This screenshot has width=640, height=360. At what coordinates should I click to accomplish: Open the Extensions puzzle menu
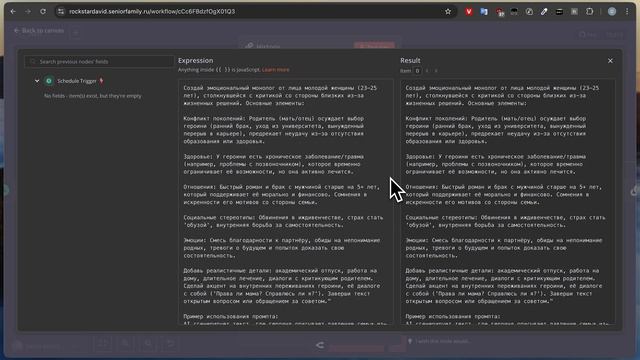[x=589, y=12]
